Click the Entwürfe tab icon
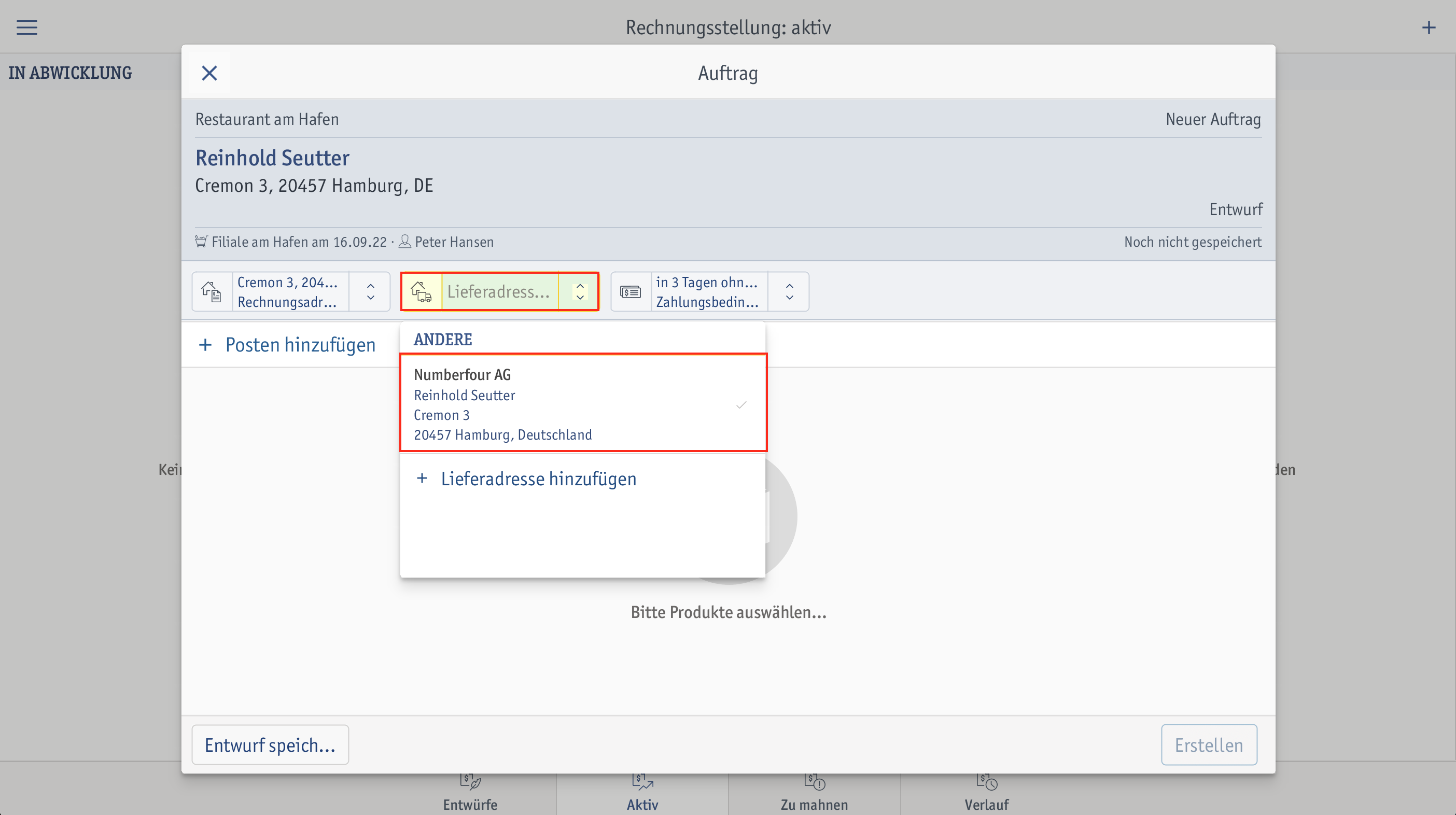This screenshot has height=815, width=1456. (x=470, y=782)
